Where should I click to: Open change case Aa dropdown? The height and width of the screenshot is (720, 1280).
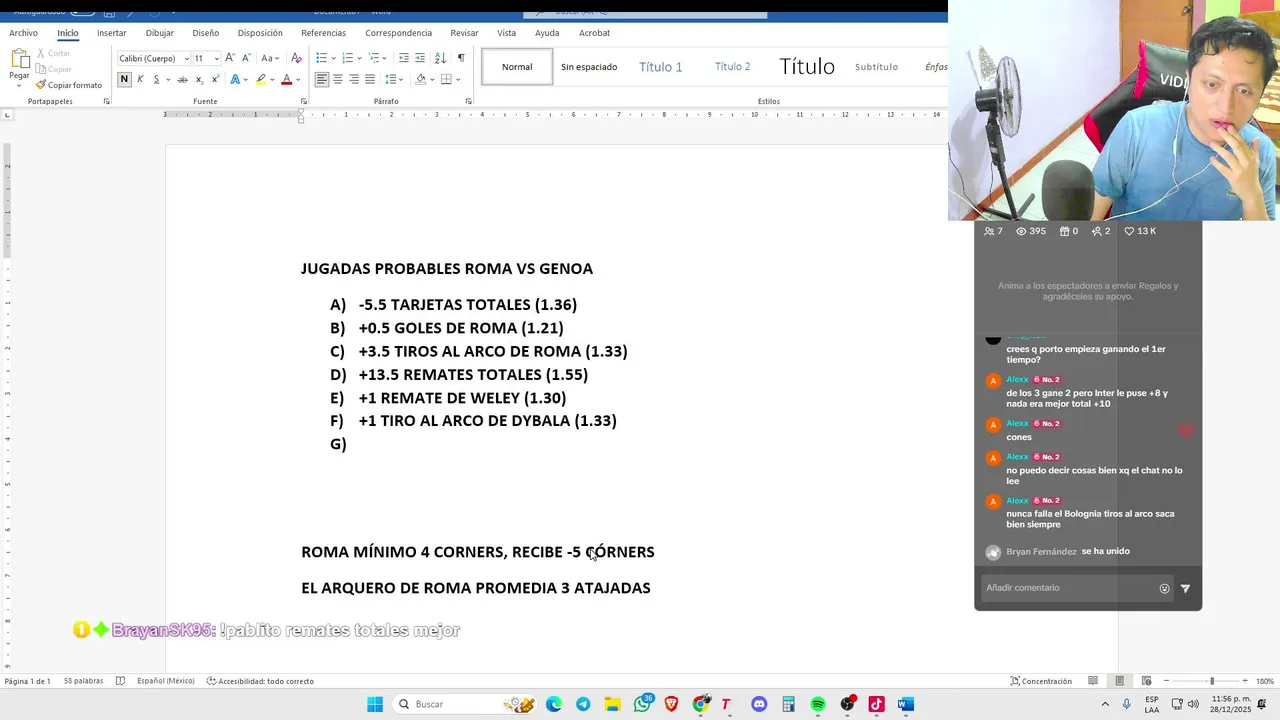(x=270, y=58)
